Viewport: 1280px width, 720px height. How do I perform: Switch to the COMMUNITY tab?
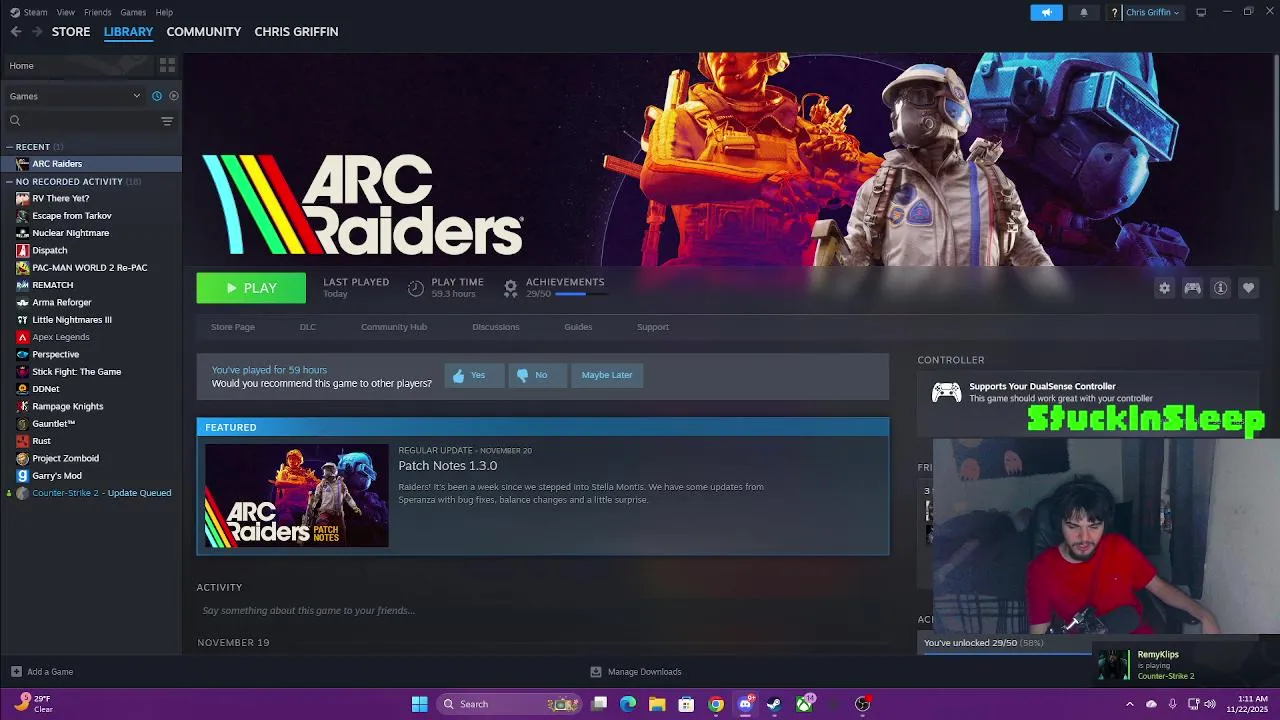point(204,32)
